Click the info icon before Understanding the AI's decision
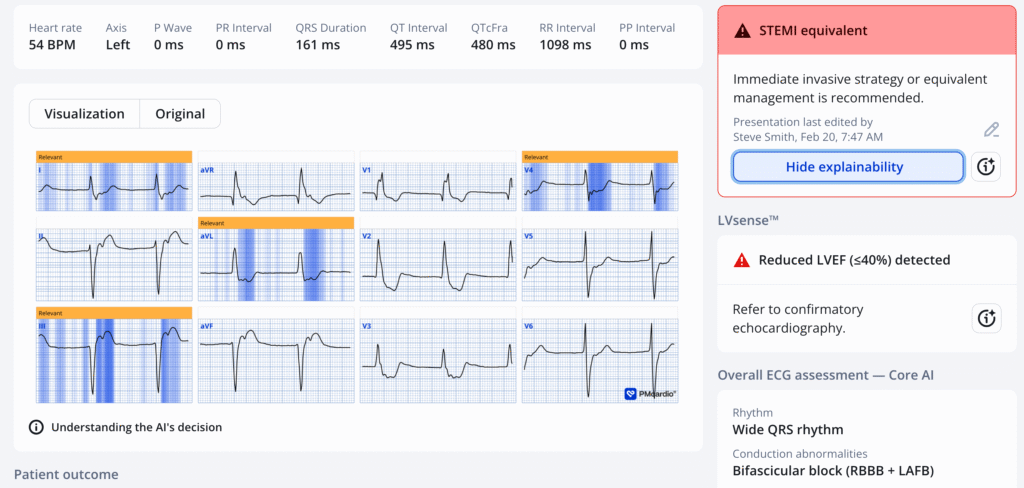This screenshot has width=1024, height=488. pos(36,427)
